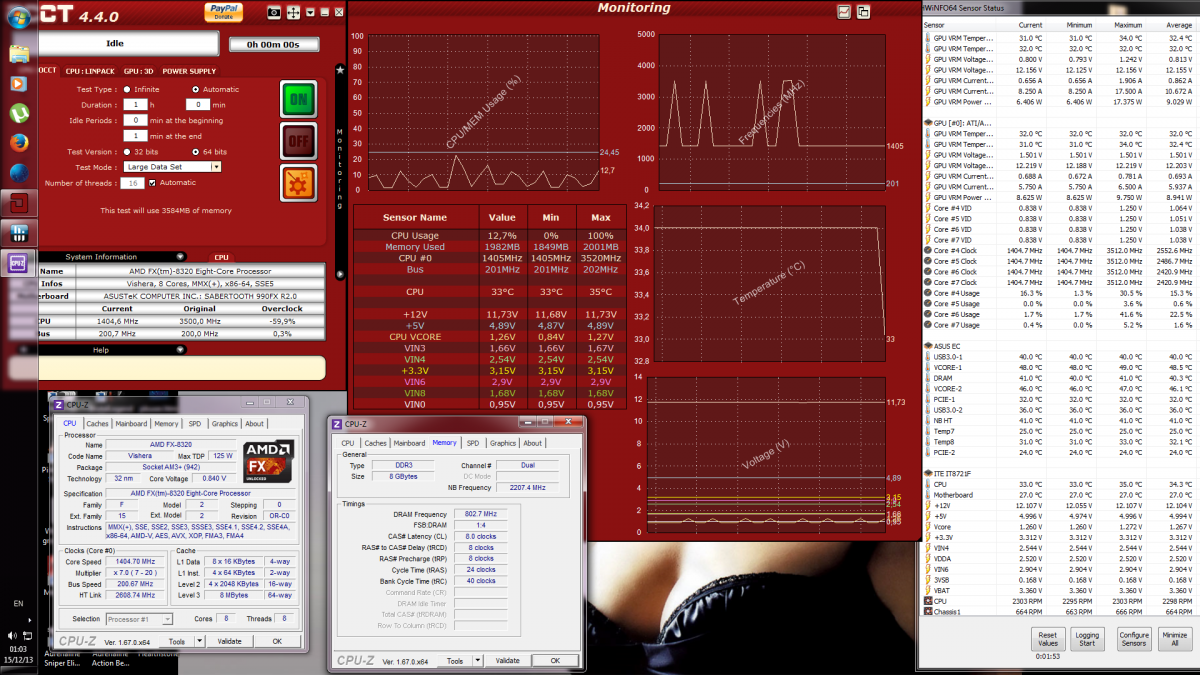
Task: Switch to GPU:3D tab in OCCT
Action: (139, 72)
